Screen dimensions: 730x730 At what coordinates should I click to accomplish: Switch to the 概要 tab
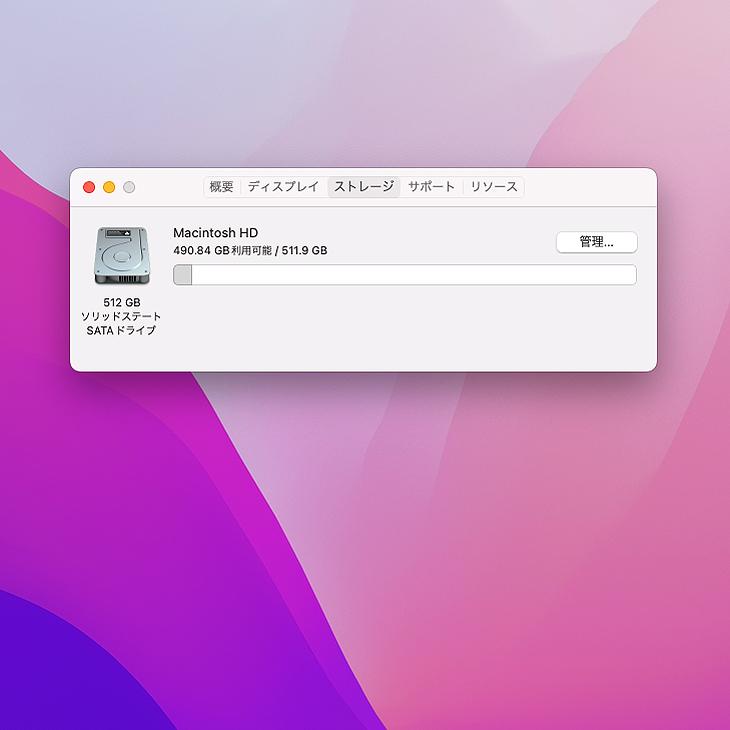pyautogui.click(x=221, y=187)
